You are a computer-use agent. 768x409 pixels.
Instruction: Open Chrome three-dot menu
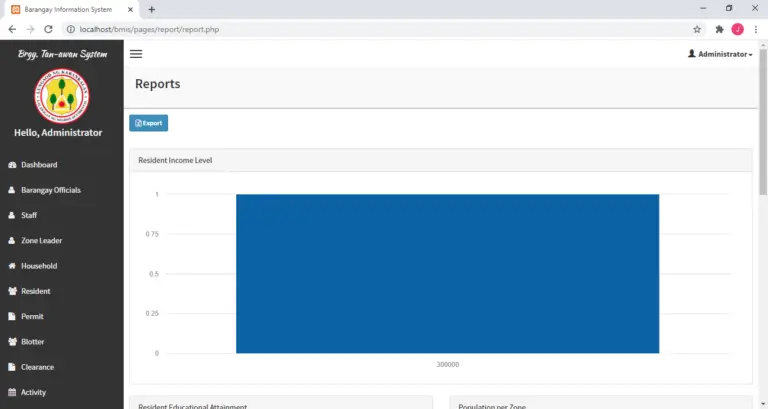[x=756, y=29]
